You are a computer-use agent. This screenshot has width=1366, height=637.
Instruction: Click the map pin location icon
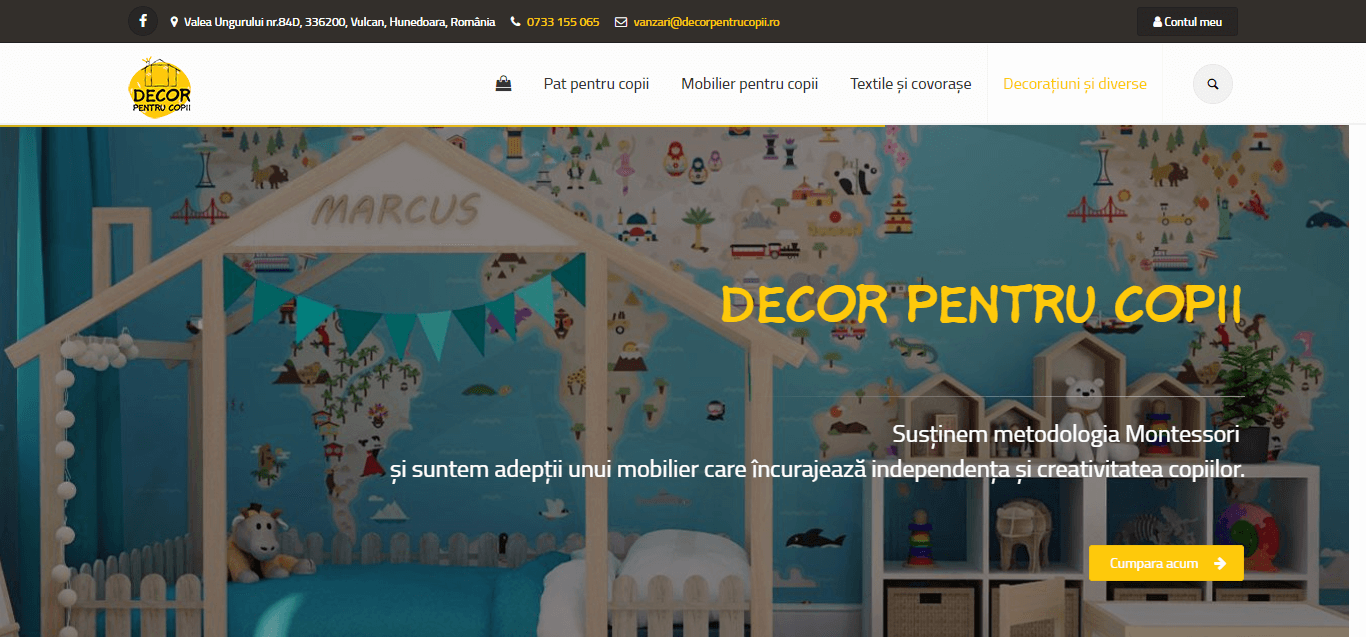click(175, 22)
